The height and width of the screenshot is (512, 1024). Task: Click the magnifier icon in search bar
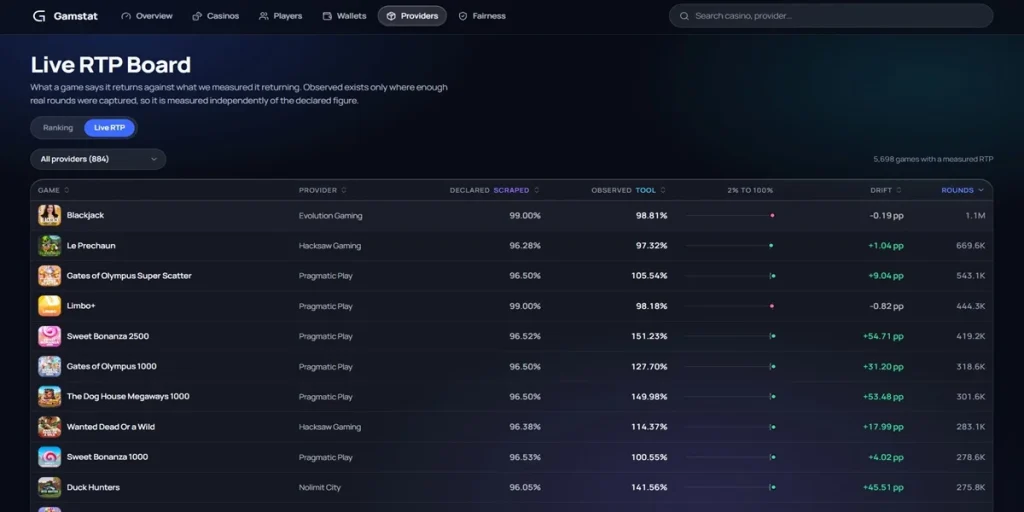[684, 16]
